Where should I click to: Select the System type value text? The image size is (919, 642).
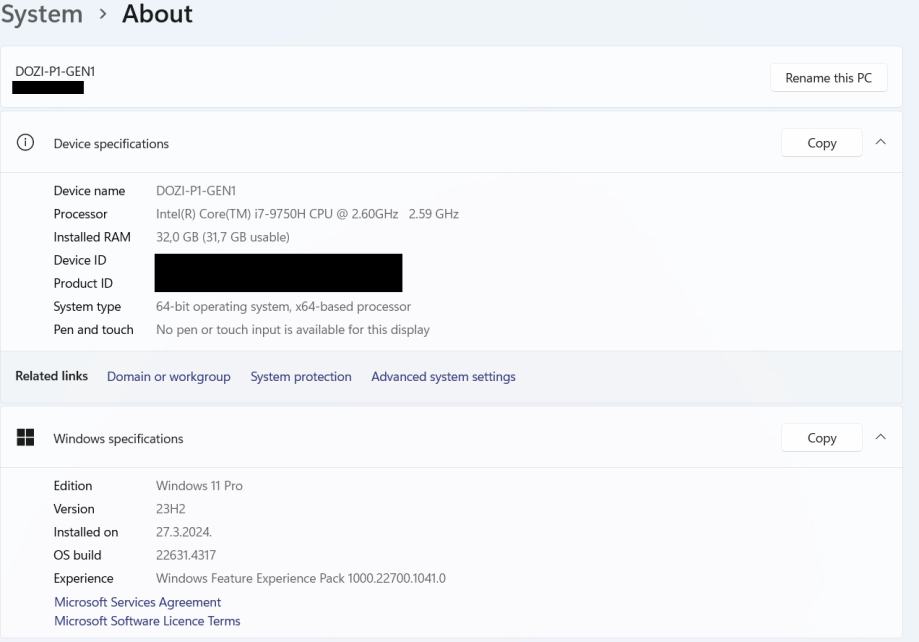pos(283,307)
